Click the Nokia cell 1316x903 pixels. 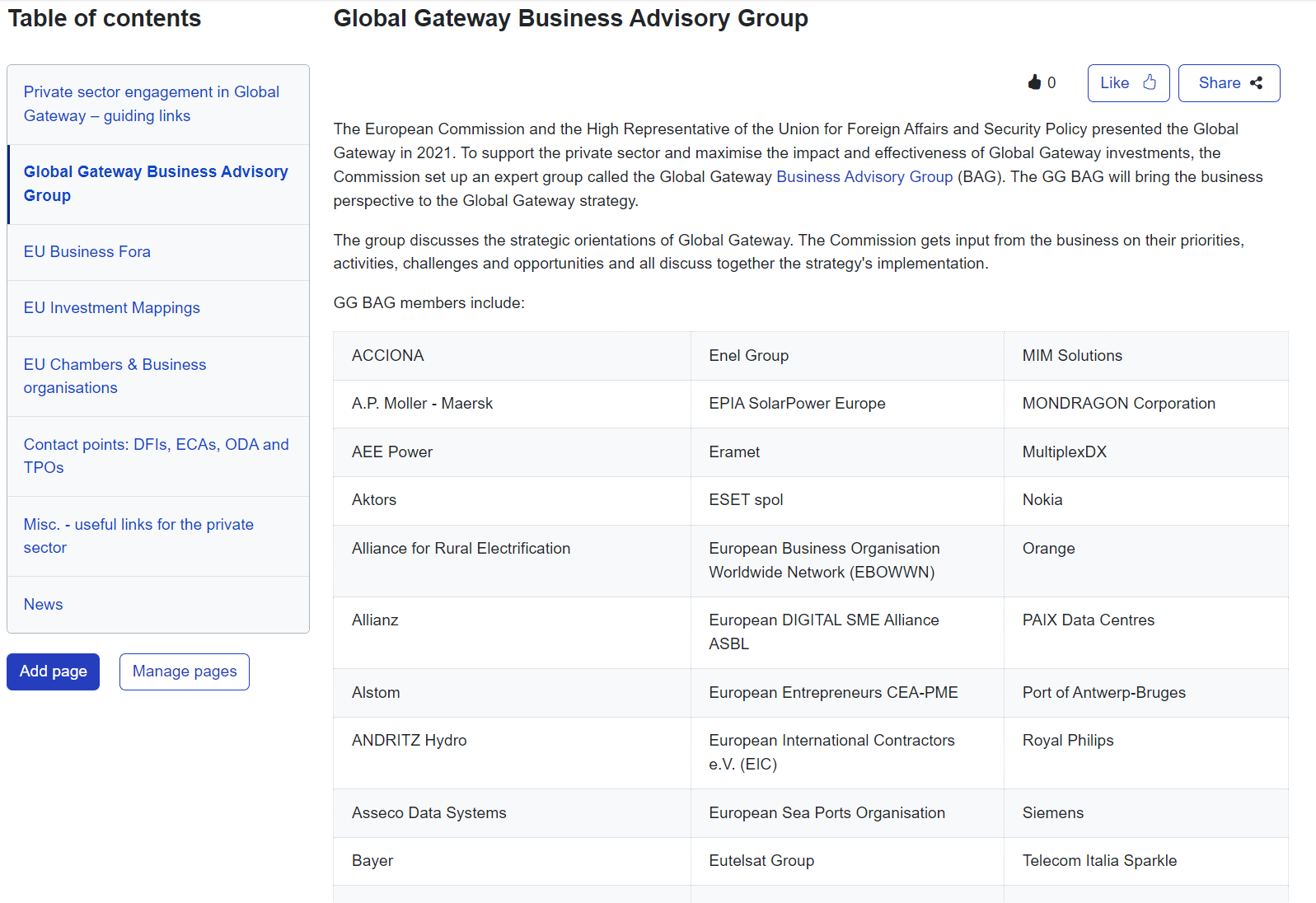(x=1146, y=500)
